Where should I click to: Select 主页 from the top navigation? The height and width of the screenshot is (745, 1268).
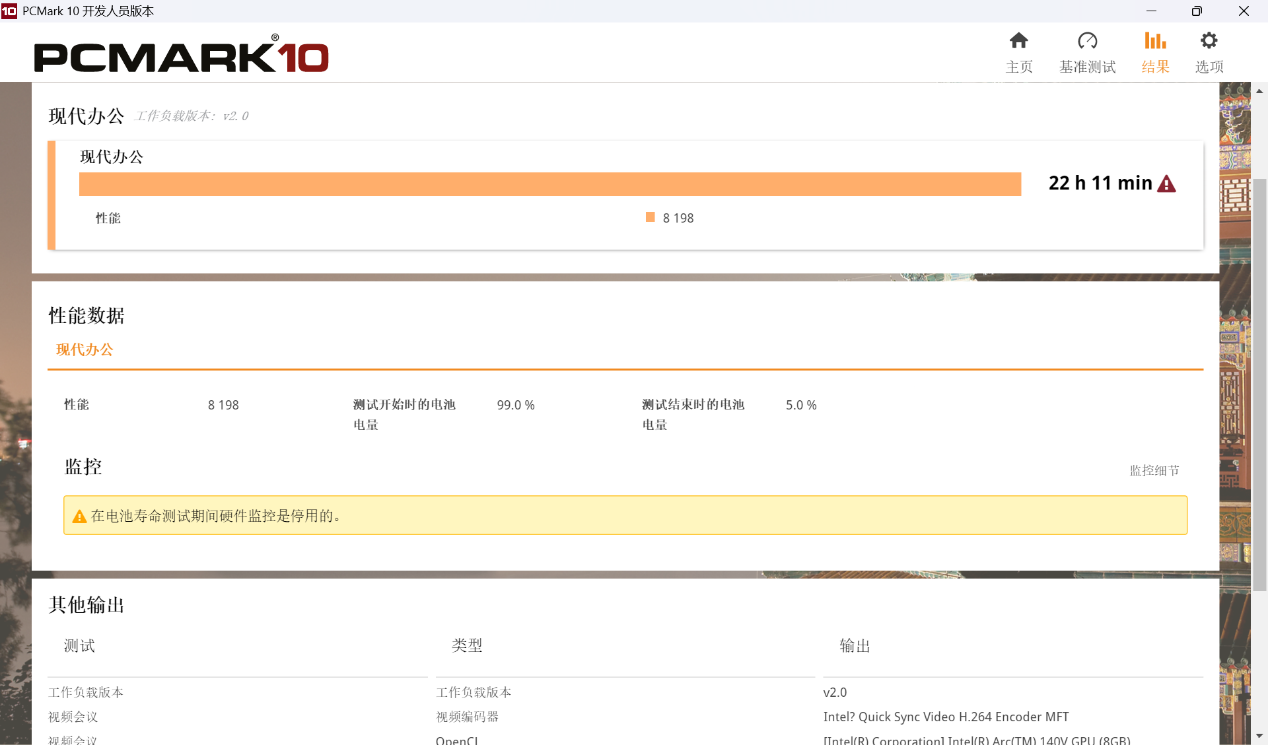(1019, 67)
